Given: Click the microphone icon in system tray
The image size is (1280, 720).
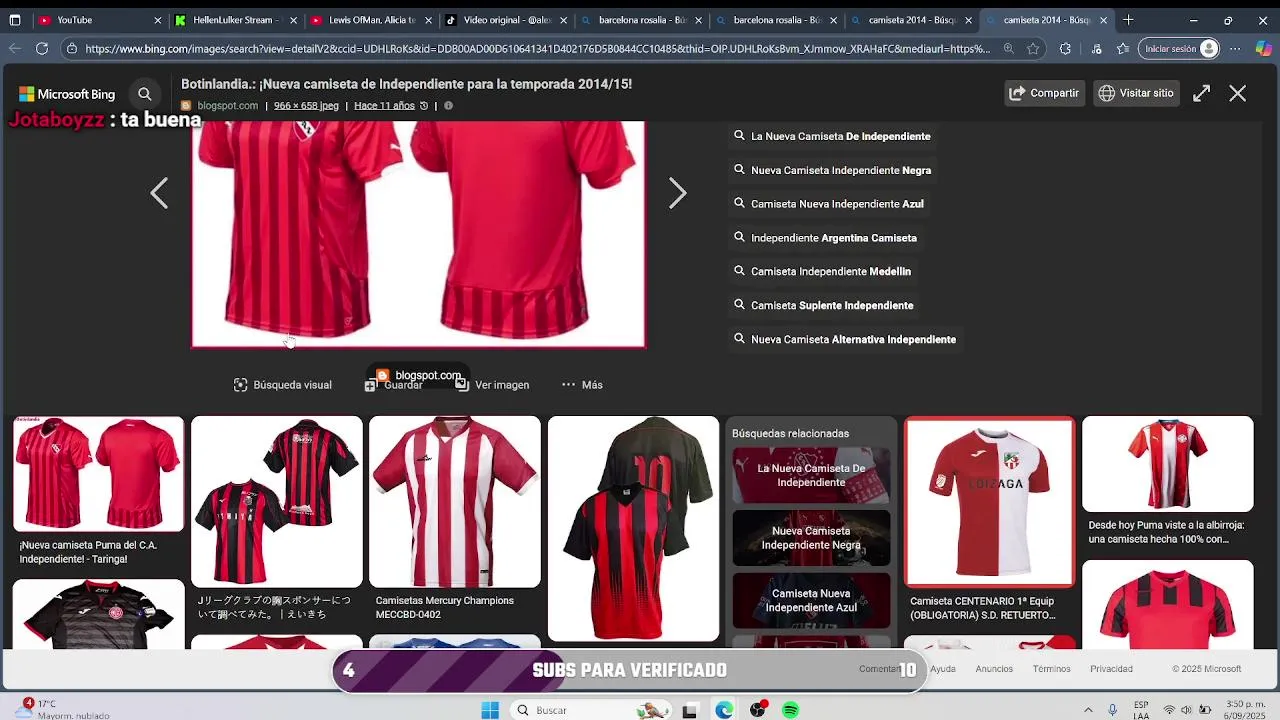Looking at the screenshot, I should [1112, 710].
